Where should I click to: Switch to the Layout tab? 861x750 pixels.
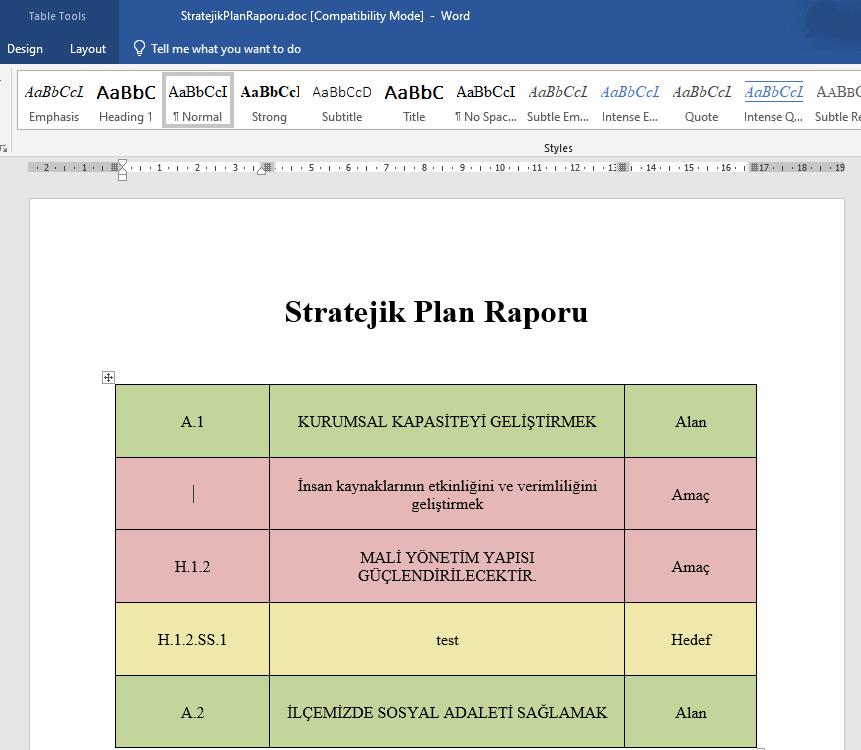click(x=88, y=48)
